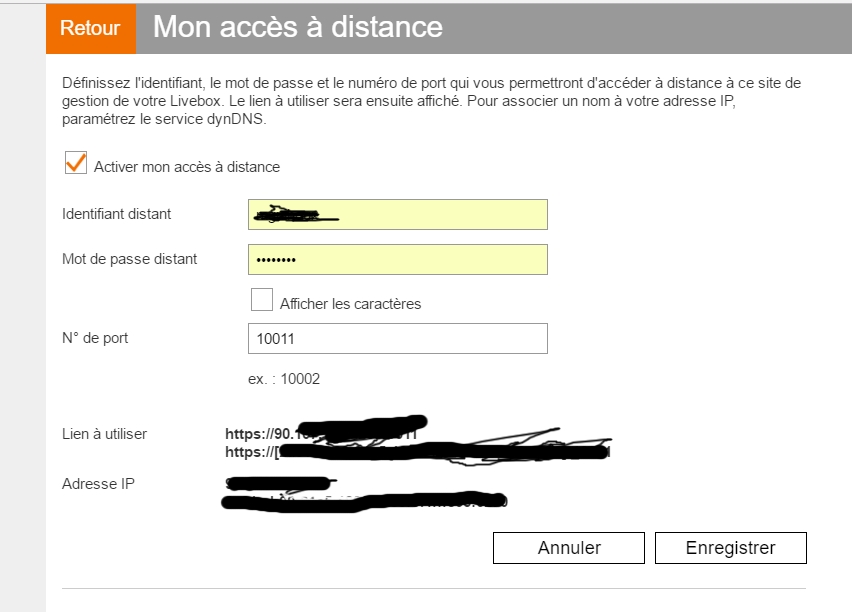Click the N° de port label
852x612 pixels.
point(95,338)
